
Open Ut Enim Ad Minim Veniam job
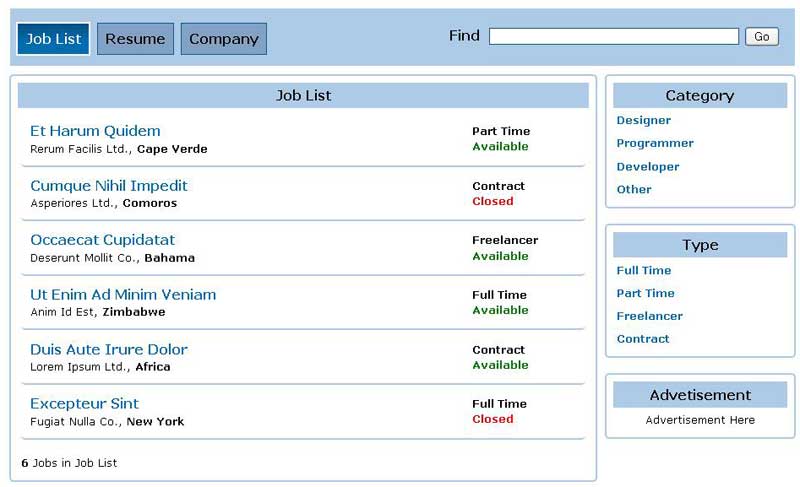123,295
